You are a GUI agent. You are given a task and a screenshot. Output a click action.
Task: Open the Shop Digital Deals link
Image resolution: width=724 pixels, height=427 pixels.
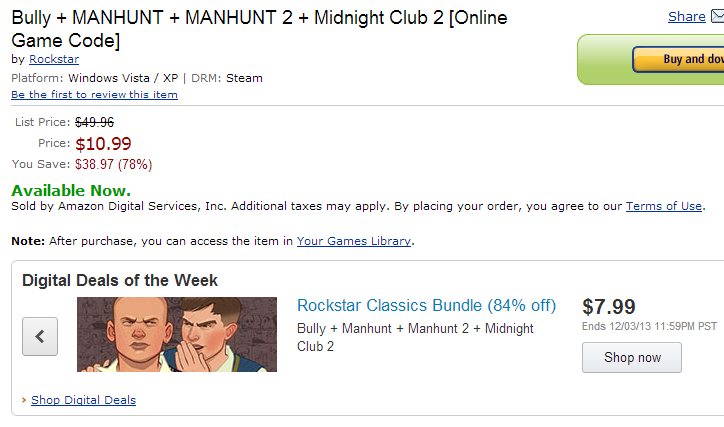click(x=84, y=400)
